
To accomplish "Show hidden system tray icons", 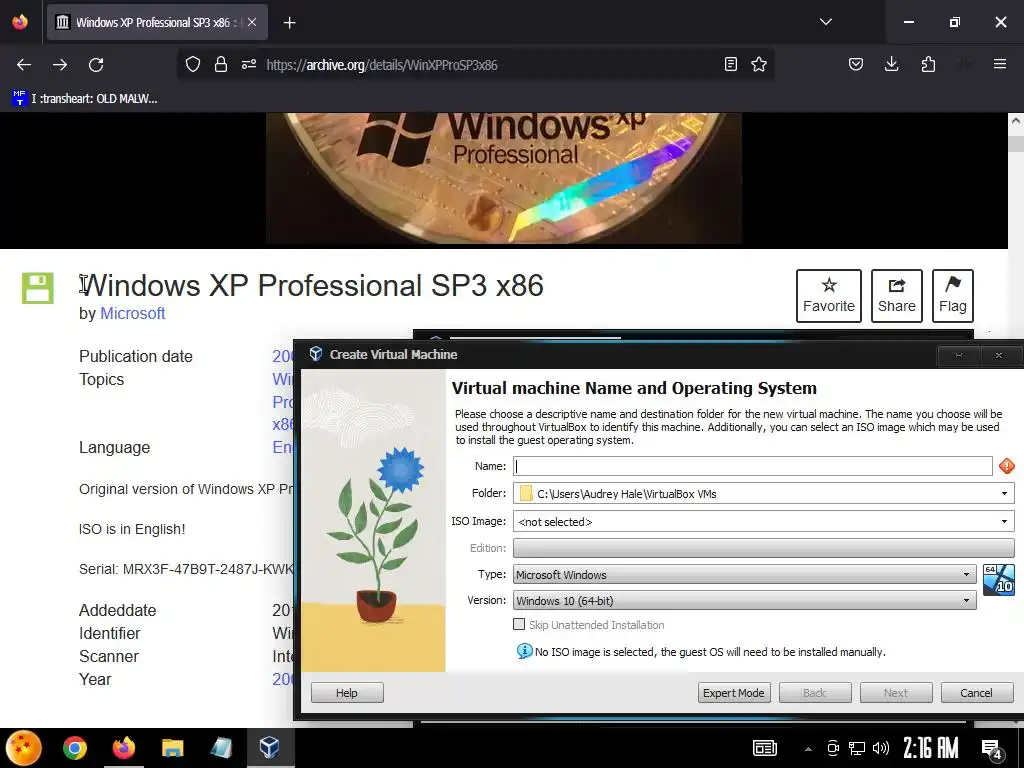I will [x=808, y=749].
